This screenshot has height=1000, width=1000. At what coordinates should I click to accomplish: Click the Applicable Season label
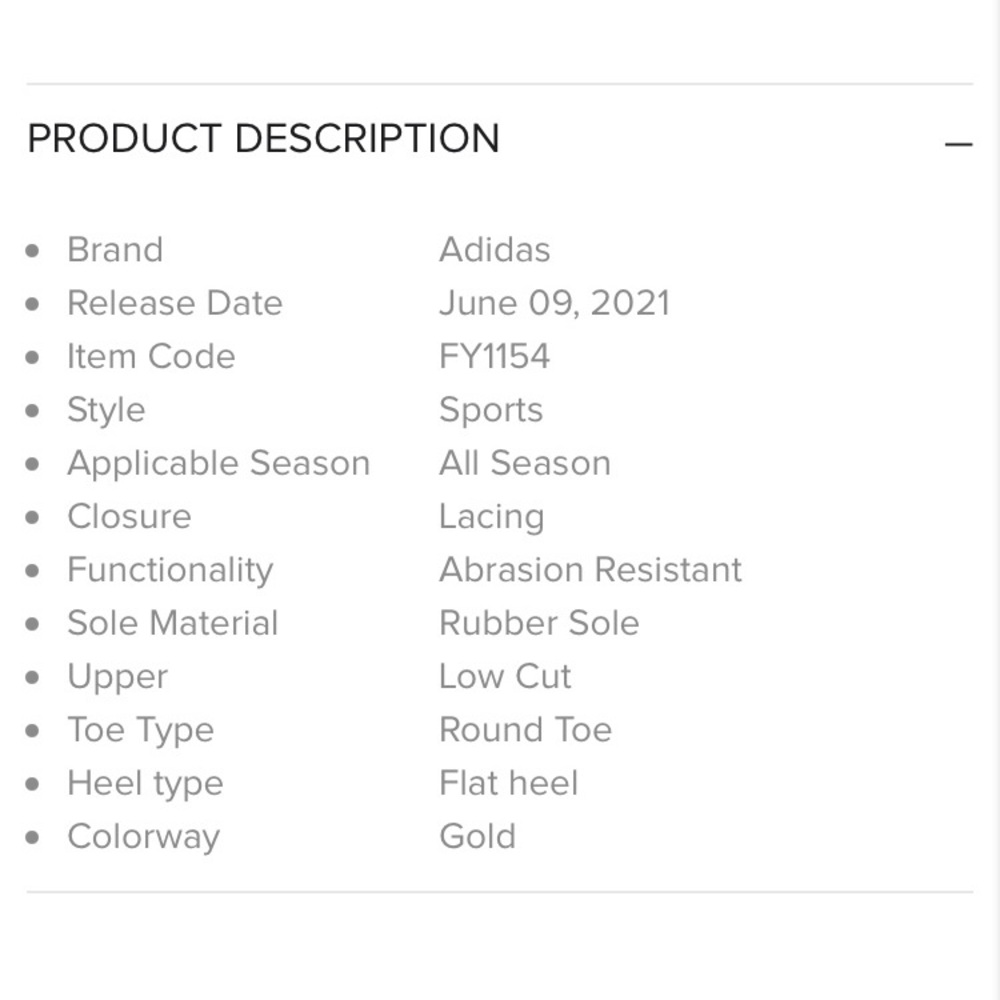click(218, 463)
